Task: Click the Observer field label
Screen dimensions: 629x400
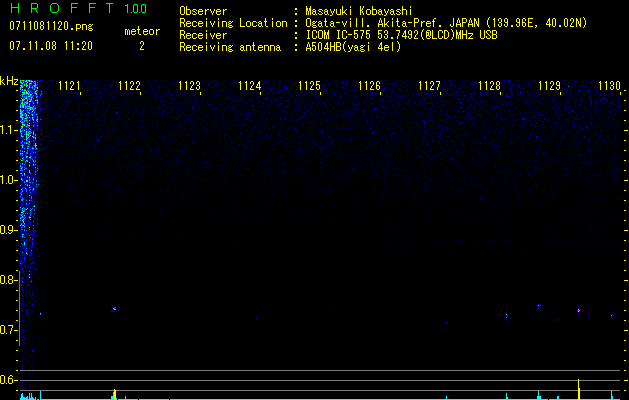Action: (203, 11)
